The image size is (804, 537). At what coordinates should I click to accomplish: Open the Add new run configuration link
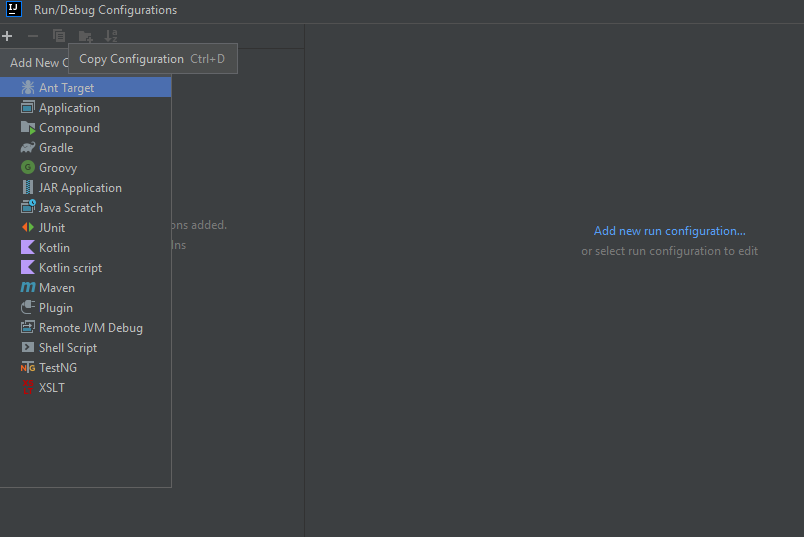click(x=669, y=231)
